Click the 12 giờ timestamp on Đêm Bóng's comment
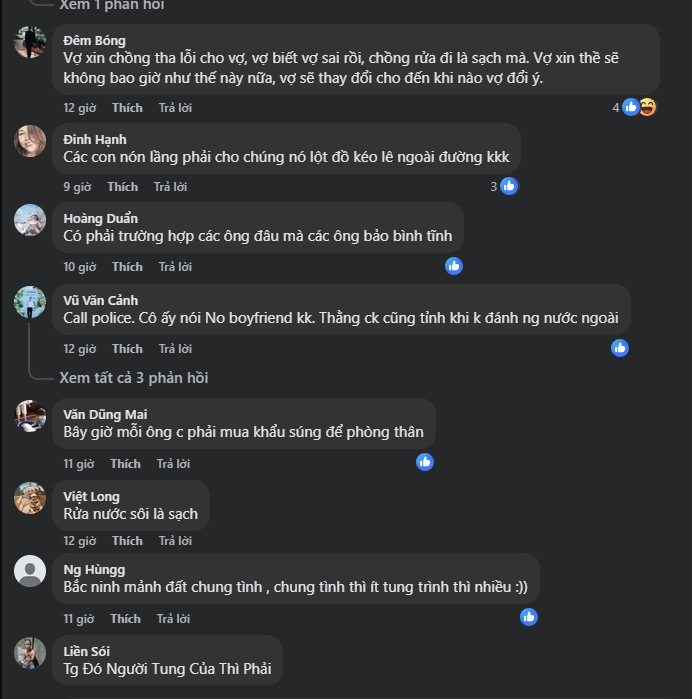The image size is (692, 699). point(79,108)
